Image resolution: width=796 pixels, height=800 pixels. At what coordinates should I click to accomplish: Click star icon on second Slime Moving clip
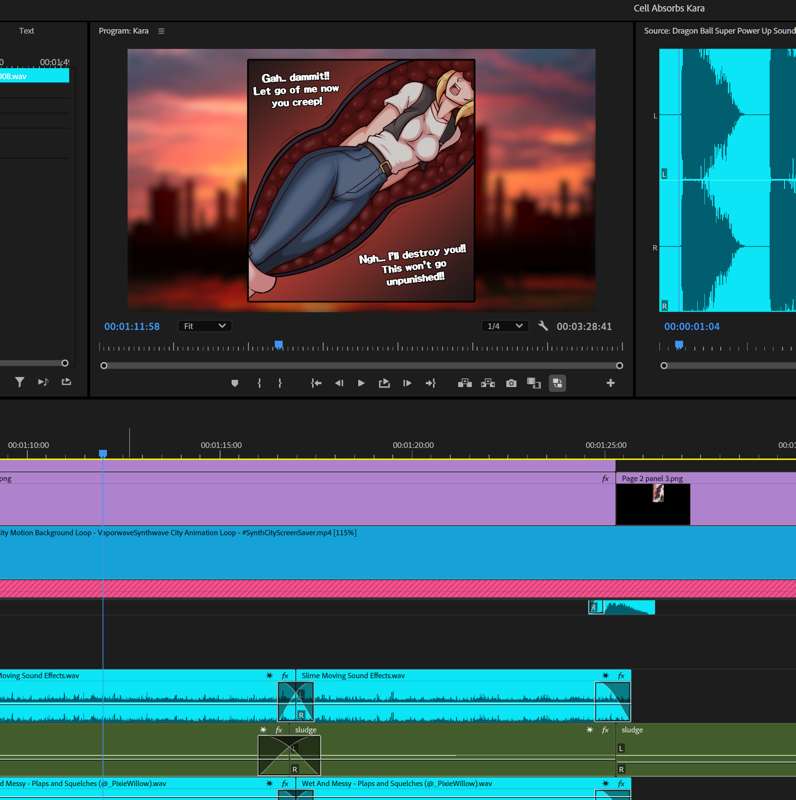click(x=605, y=676)
